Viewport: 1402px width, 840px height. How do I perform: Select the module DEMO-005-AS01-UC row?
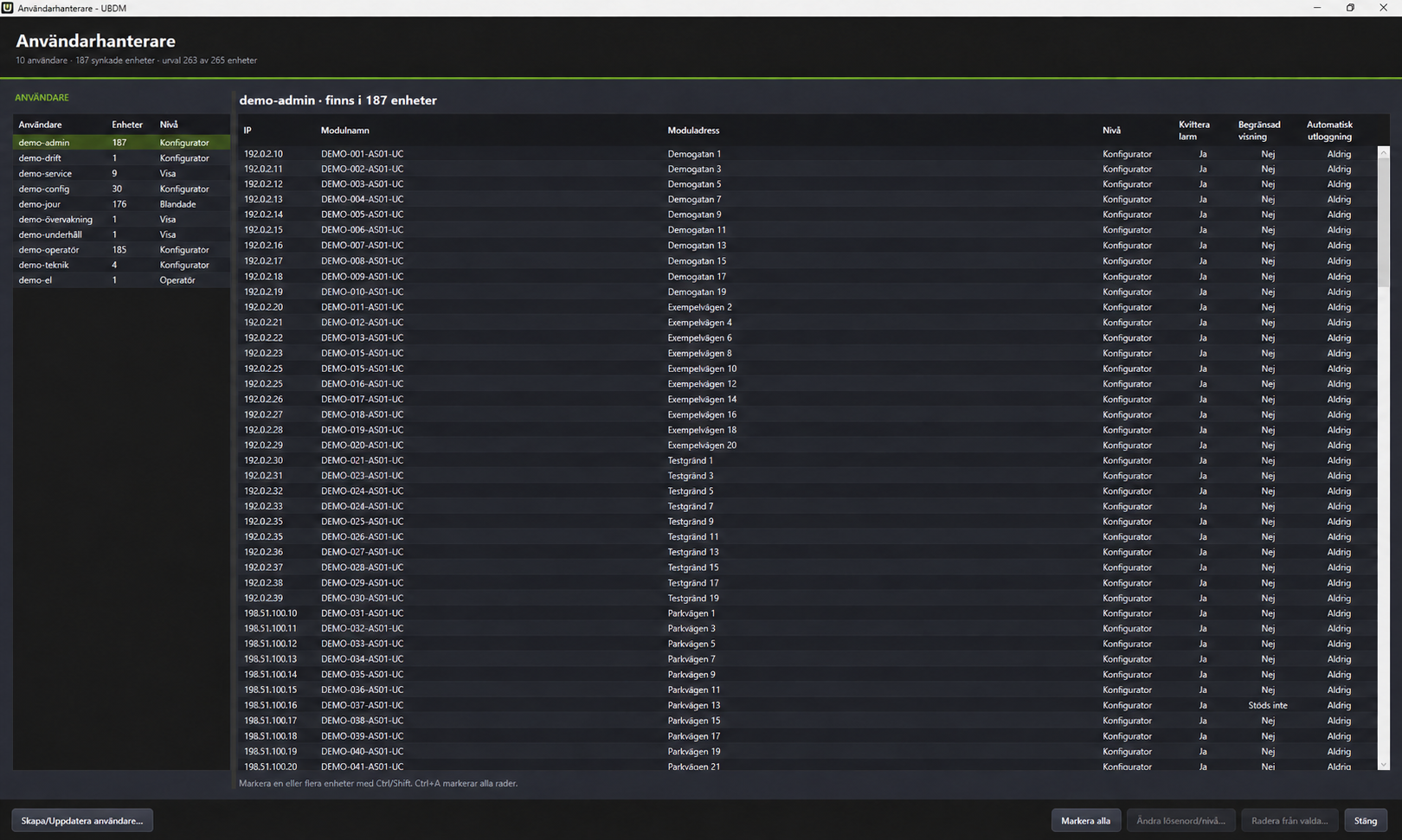click(808, 215)
